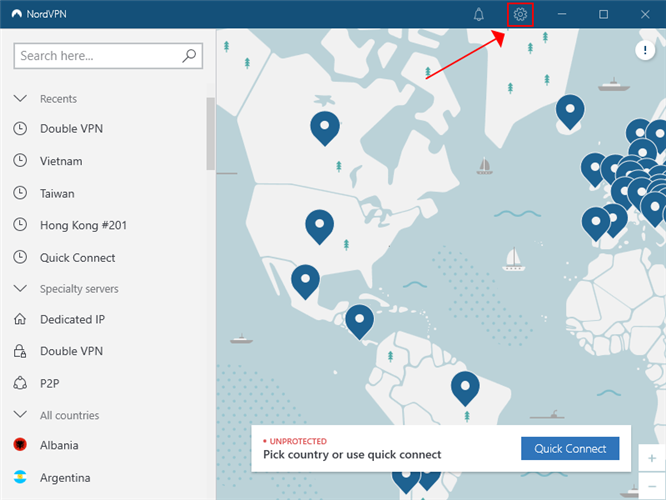
Task: Click the map pin over Canada
Action: (x=325, y=126)
